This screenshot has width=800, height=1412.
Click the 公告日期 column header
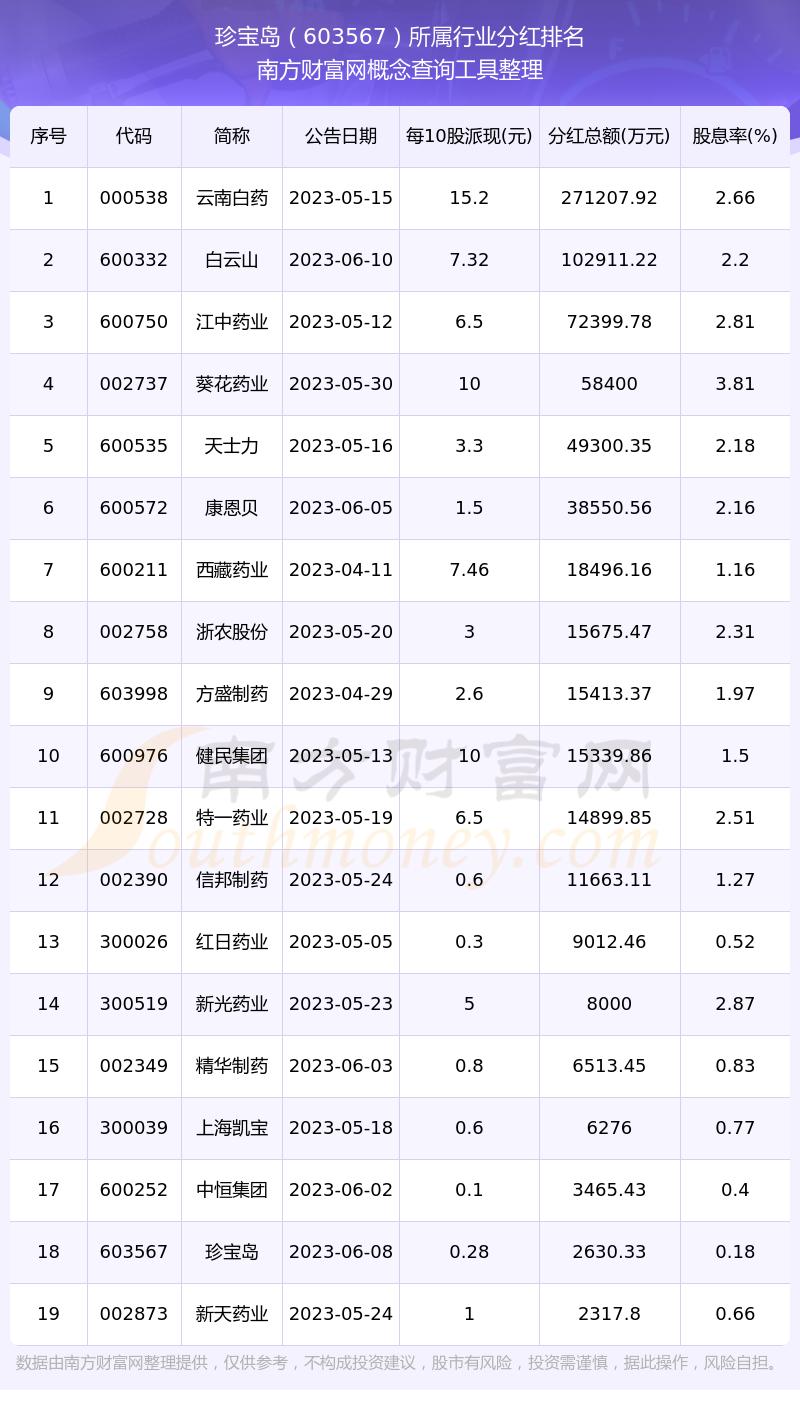(x=341, y=136)
